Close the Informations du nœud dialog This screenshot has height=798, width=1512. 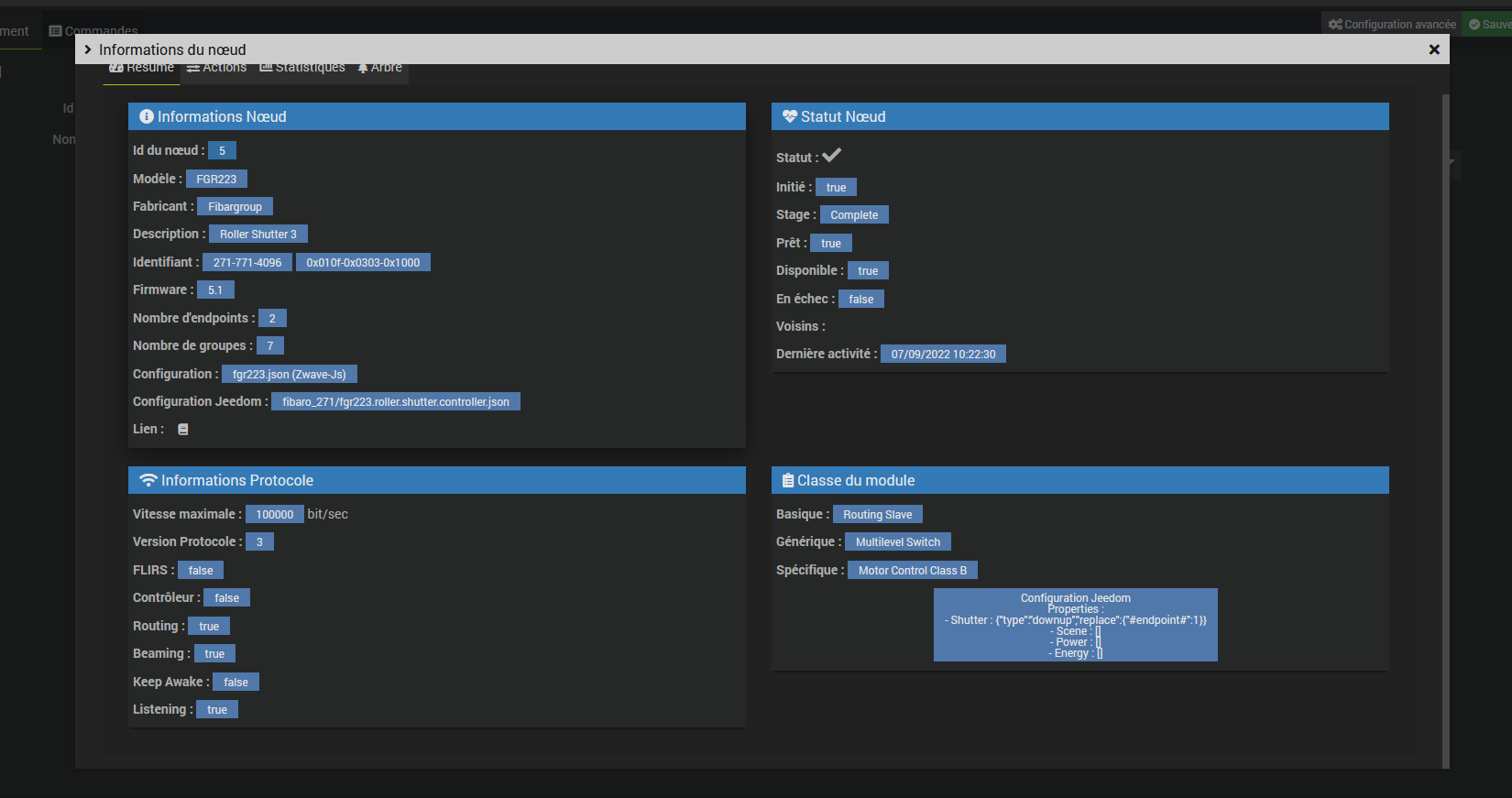tap(1434, 49)
